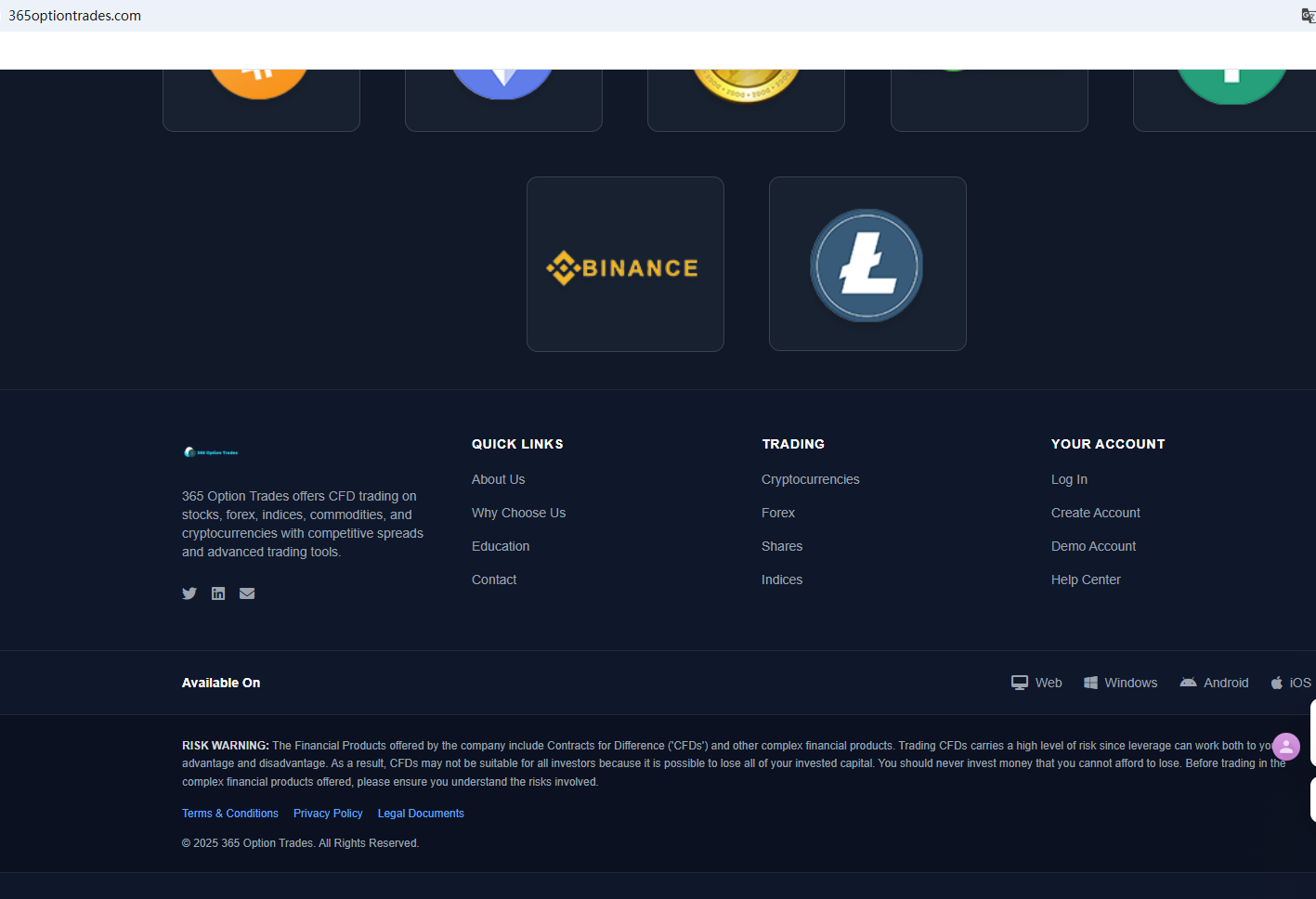The height and width of the screenshot is (899, 1316).
Task: Open the Demo Account link
Action: point(1093,546)
